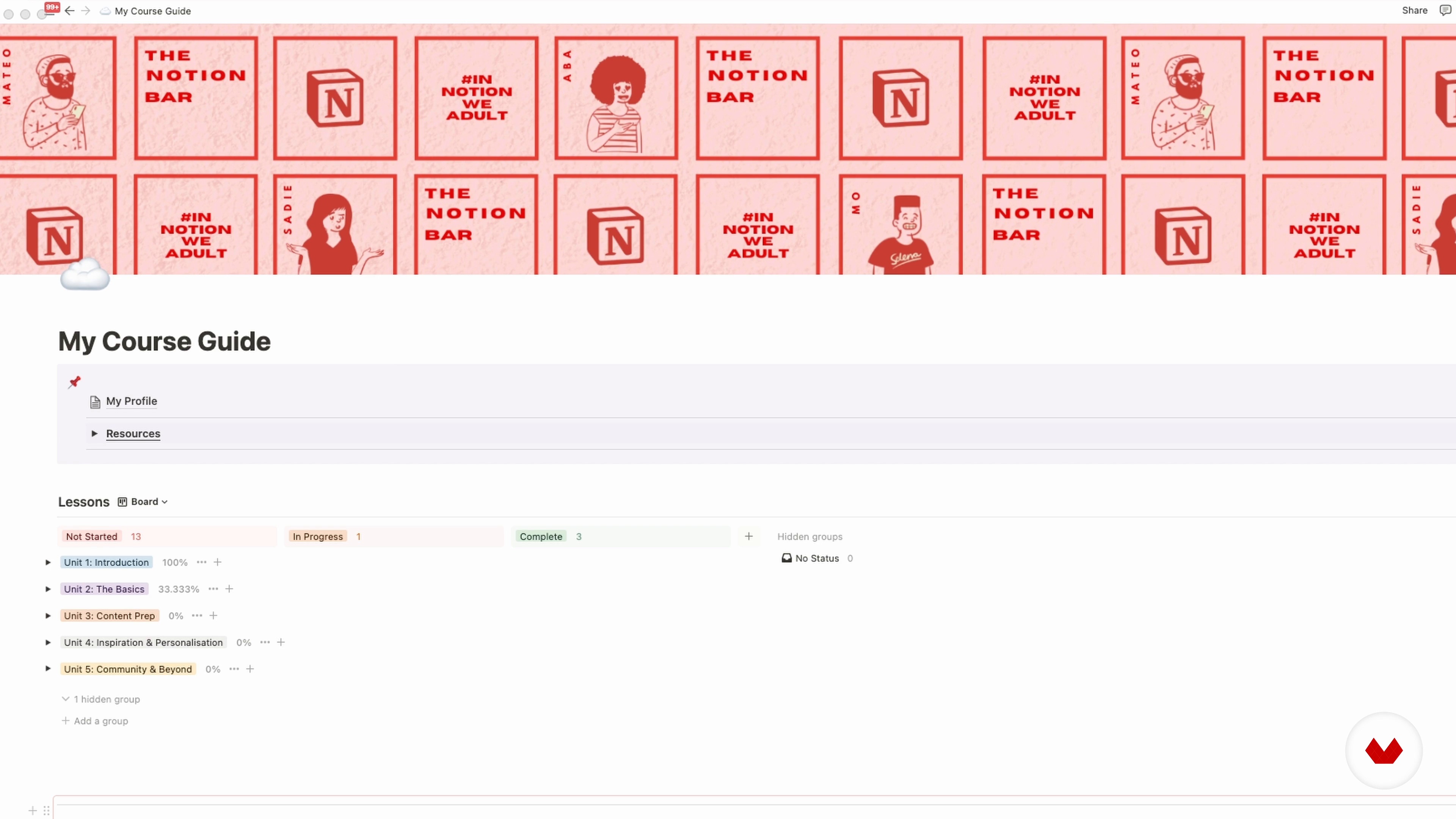Click the red floating help button
Viewport: 1456px width, 819px height.
[x=1384, y=751]
